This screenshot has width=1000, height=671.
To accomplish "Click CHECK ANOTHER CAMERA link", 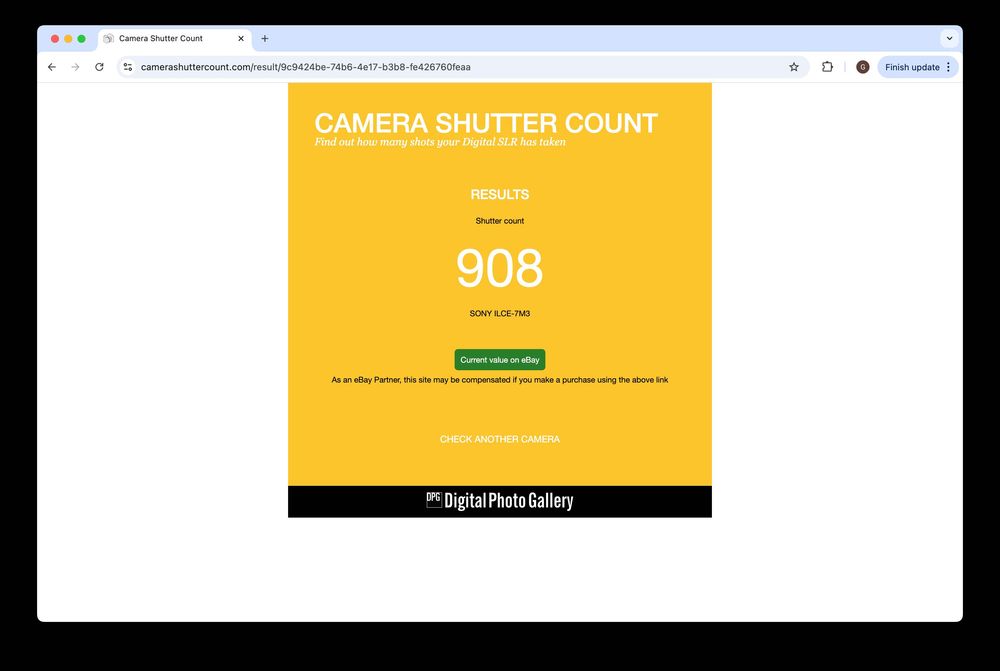I will (499, 439).
